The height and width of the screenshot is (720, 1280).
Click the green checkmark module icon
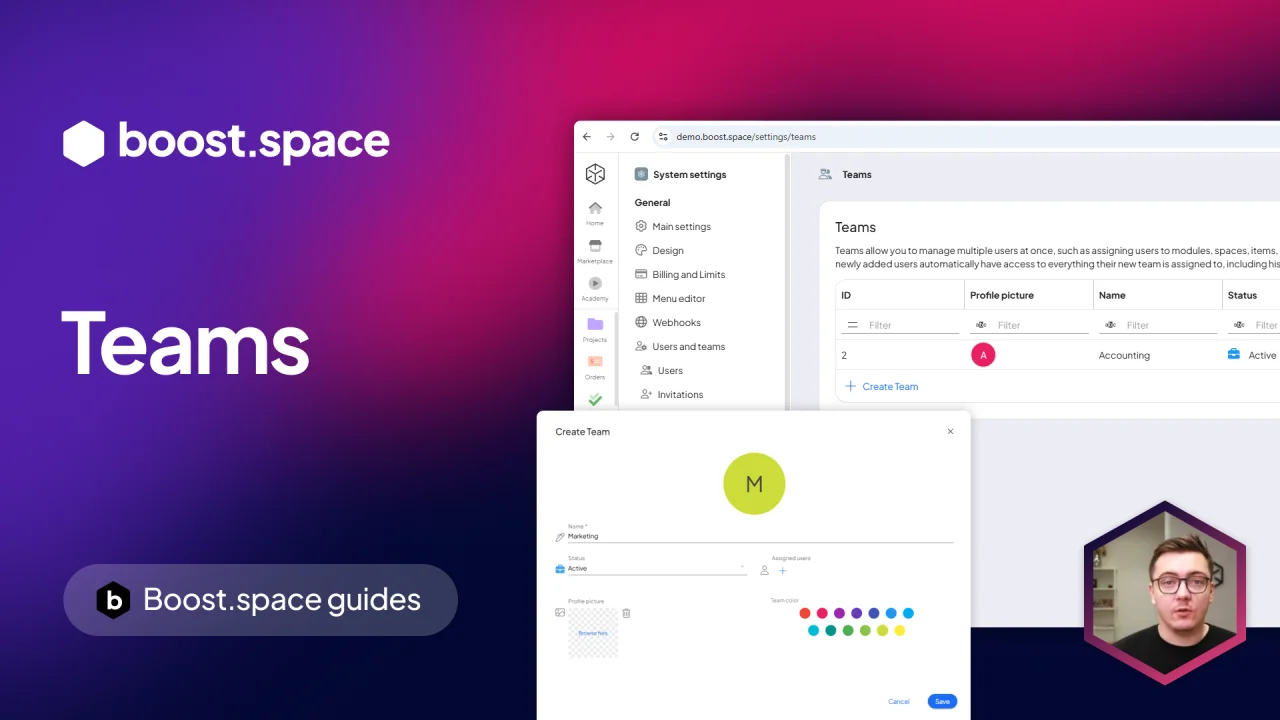coord(595,400)
